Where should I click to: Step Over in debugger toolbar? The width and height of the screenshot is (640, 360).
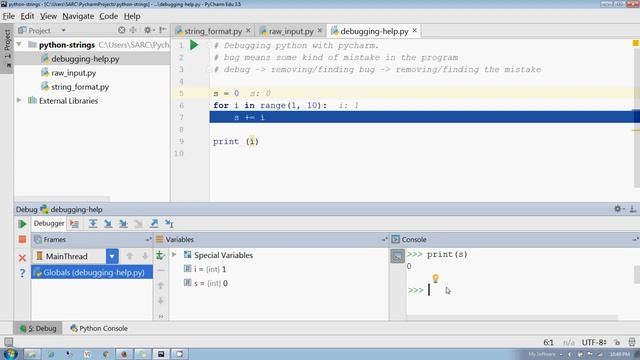point(93,224)
